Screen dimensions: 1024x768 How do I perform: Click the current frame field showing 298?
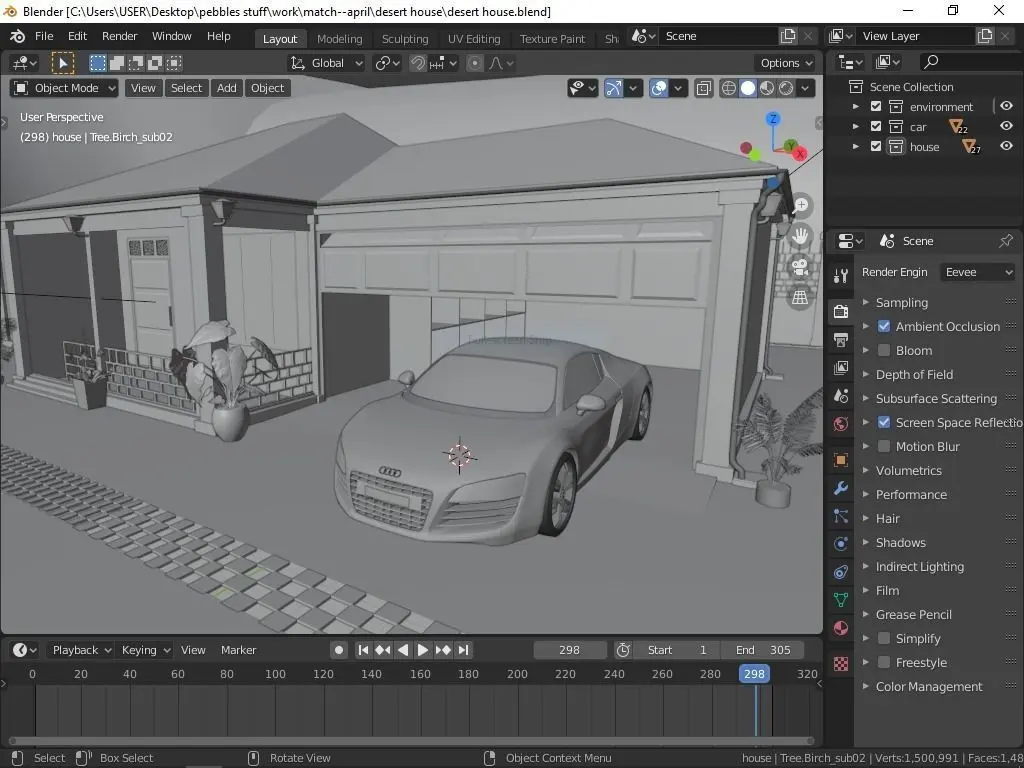(x=569, y=650)
